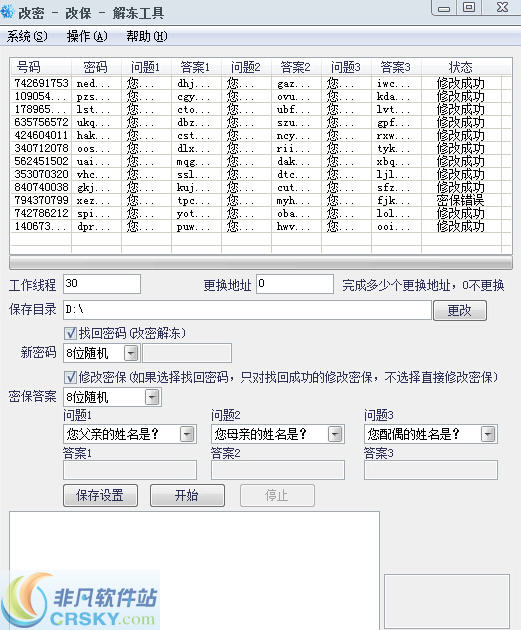521x630 pixels.
Task: Click the 问题2 column header
Action: [x=246, y=67]
